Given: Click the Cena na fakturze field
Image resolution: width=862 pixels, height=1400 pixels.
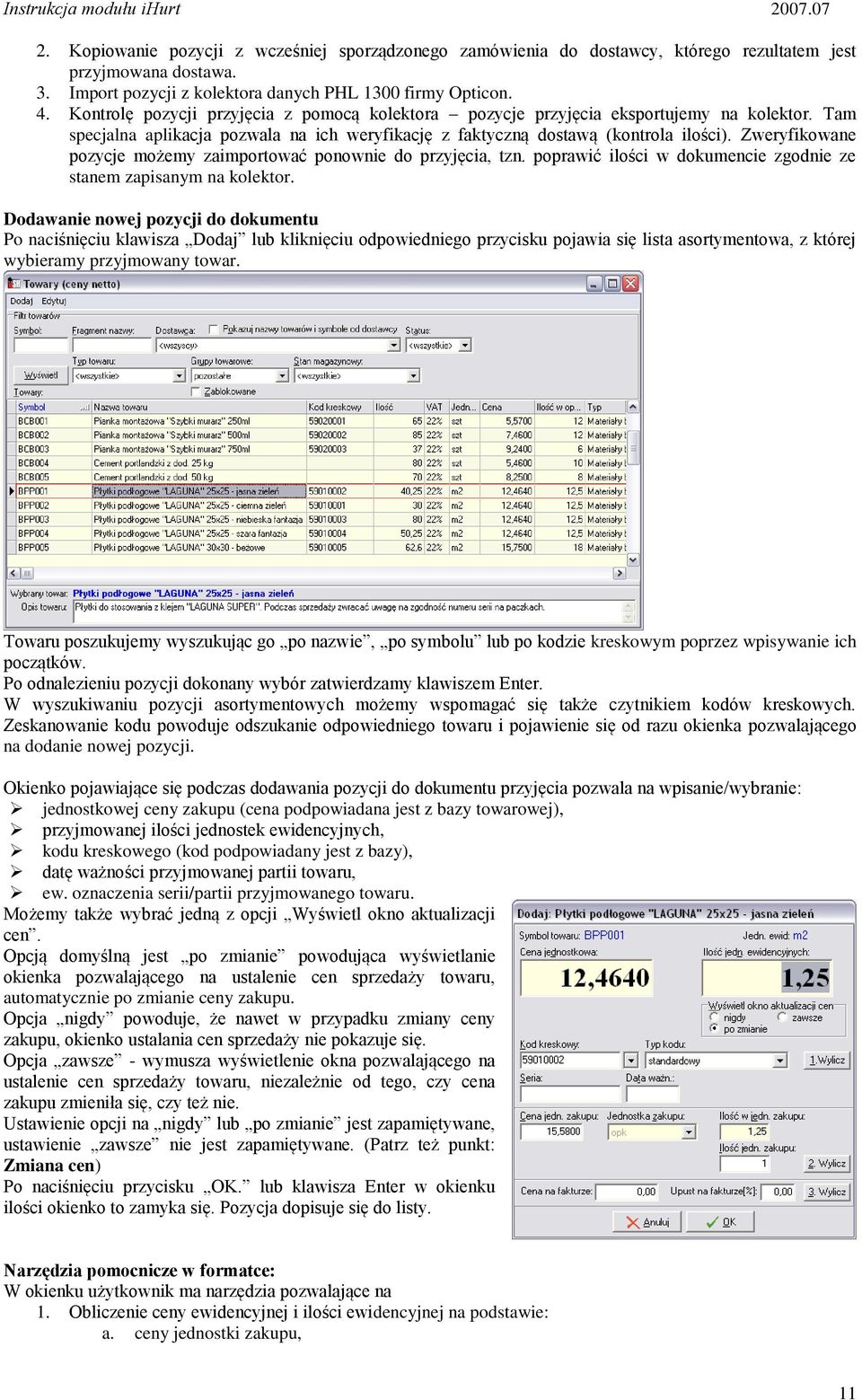Looking at the screenshot, I should click(x=628, y=1192).
